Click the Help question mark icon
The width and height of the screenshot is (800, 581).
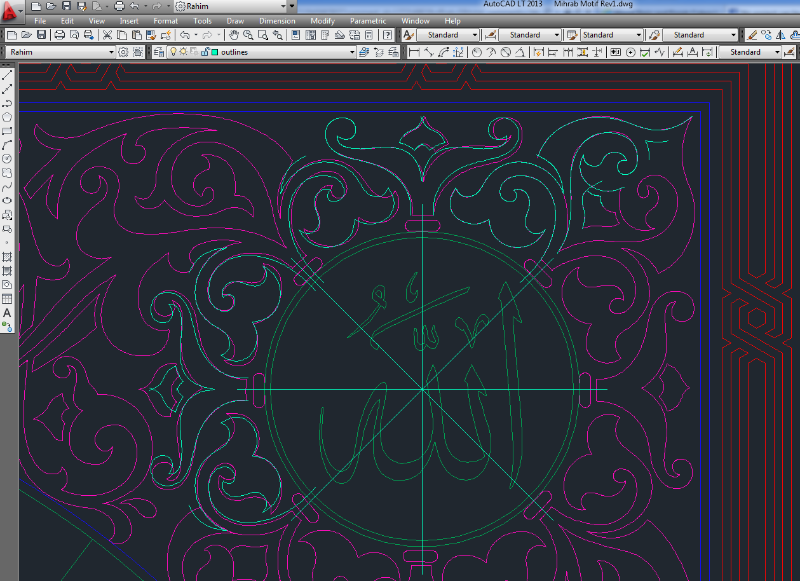[x=388, y=35]
